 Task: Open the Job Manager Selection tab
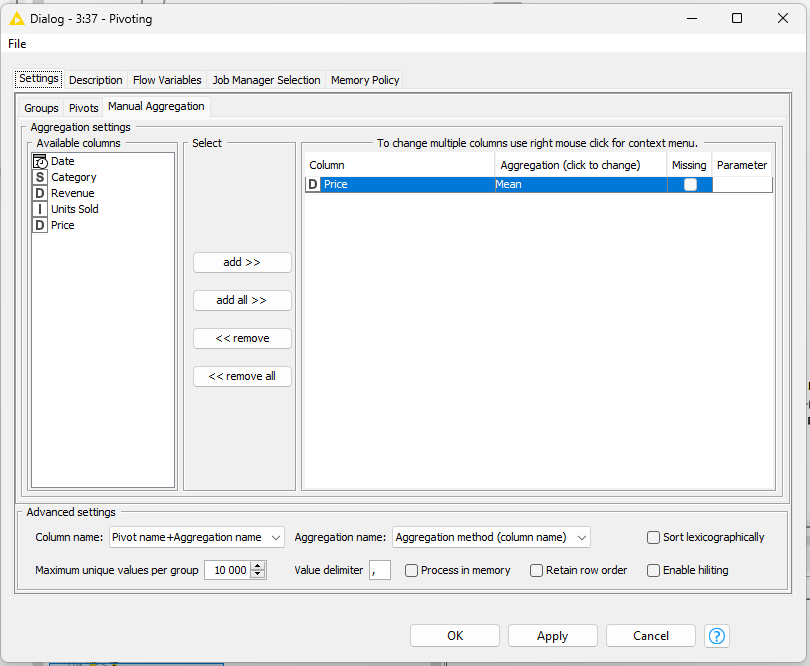[x=267, y=80]
